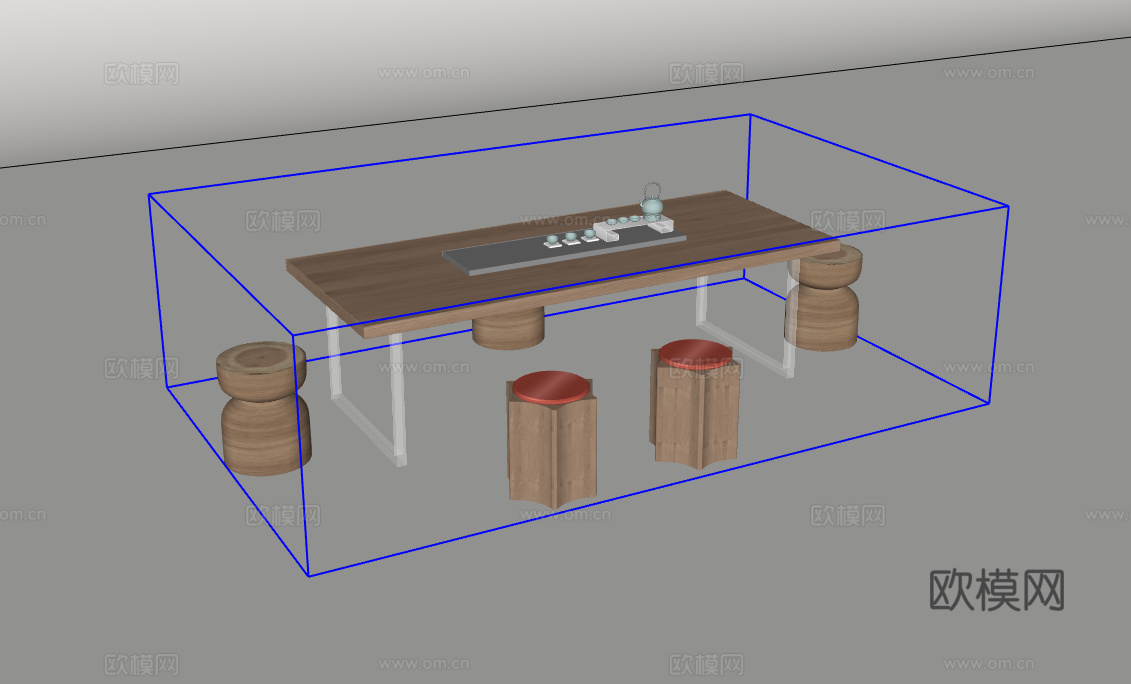Screen dimensions: 1131x684
Task: Click the bounding box top back corner
Action: [749, 114]
